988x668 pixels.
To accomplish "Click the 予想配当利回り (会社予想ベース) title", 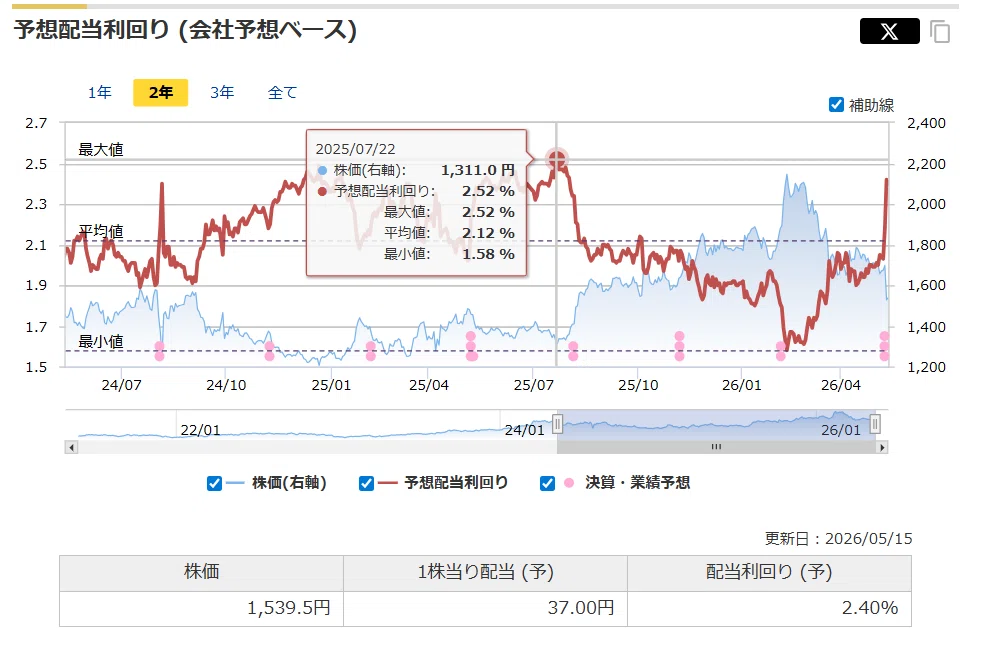I will click(185, 30).
